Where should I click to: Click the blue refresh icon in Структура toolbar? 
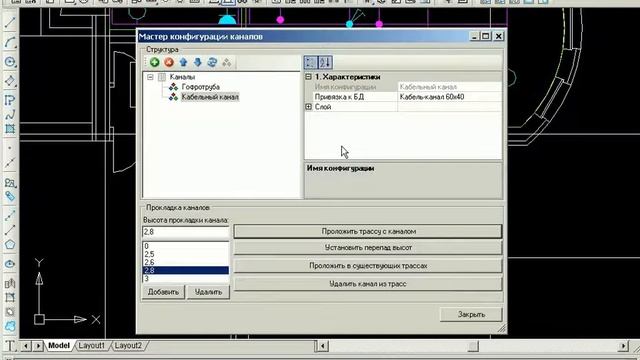click(x=212, y=62)
